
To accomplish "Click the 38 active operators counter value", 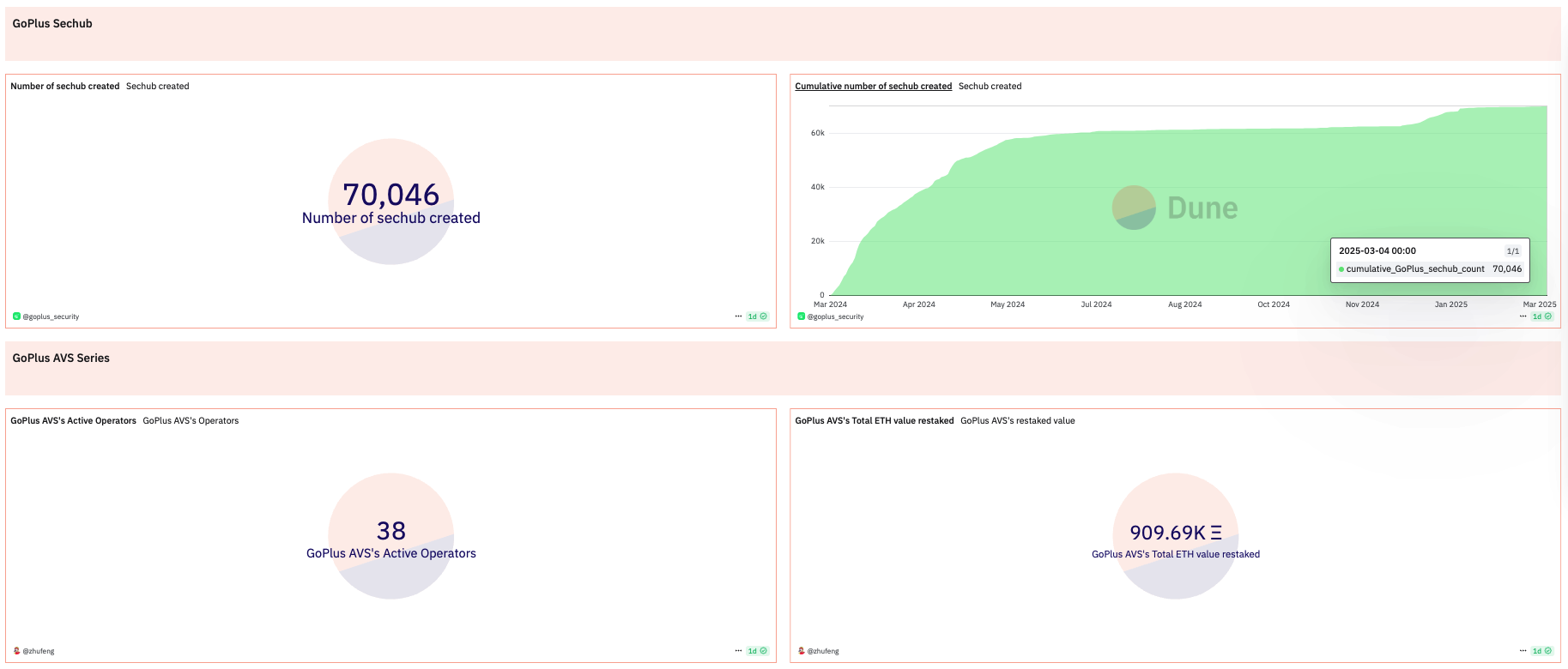I will tap(391, 531).
